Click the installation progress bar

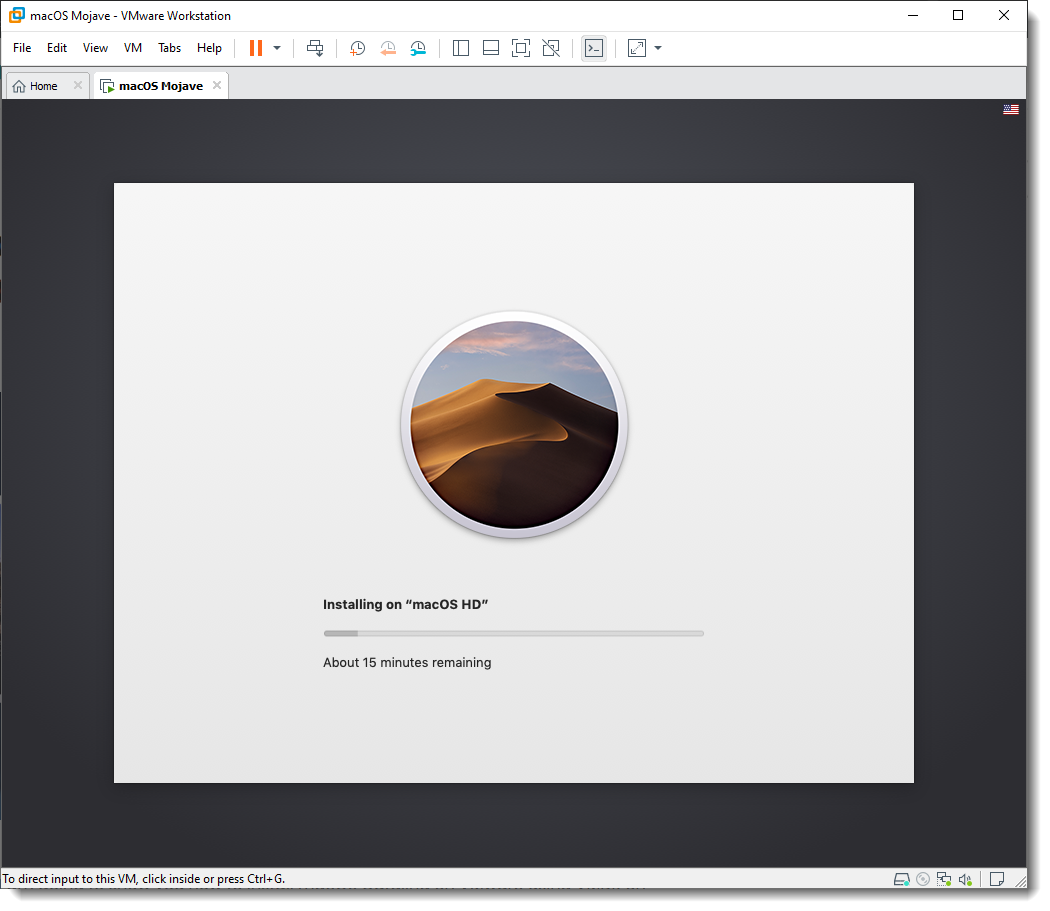(513, 633)
